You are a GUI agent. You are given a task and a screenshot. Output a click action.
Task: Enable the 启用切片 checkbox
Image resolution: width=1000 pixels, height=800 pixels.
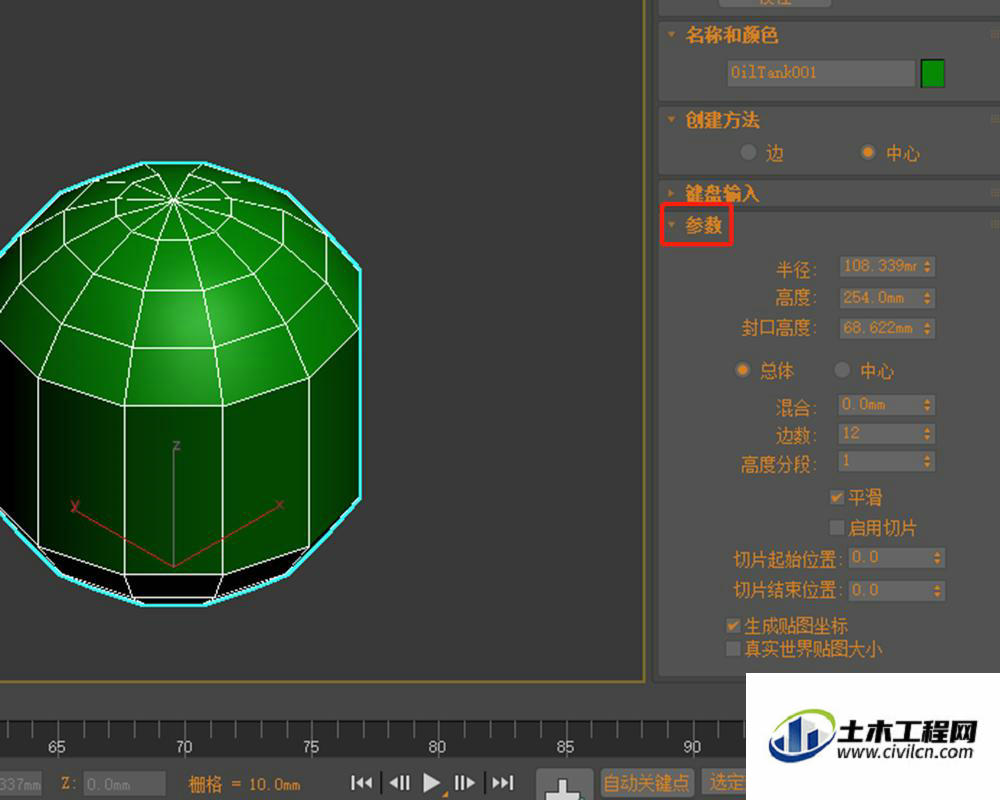[x=837, y=528]
